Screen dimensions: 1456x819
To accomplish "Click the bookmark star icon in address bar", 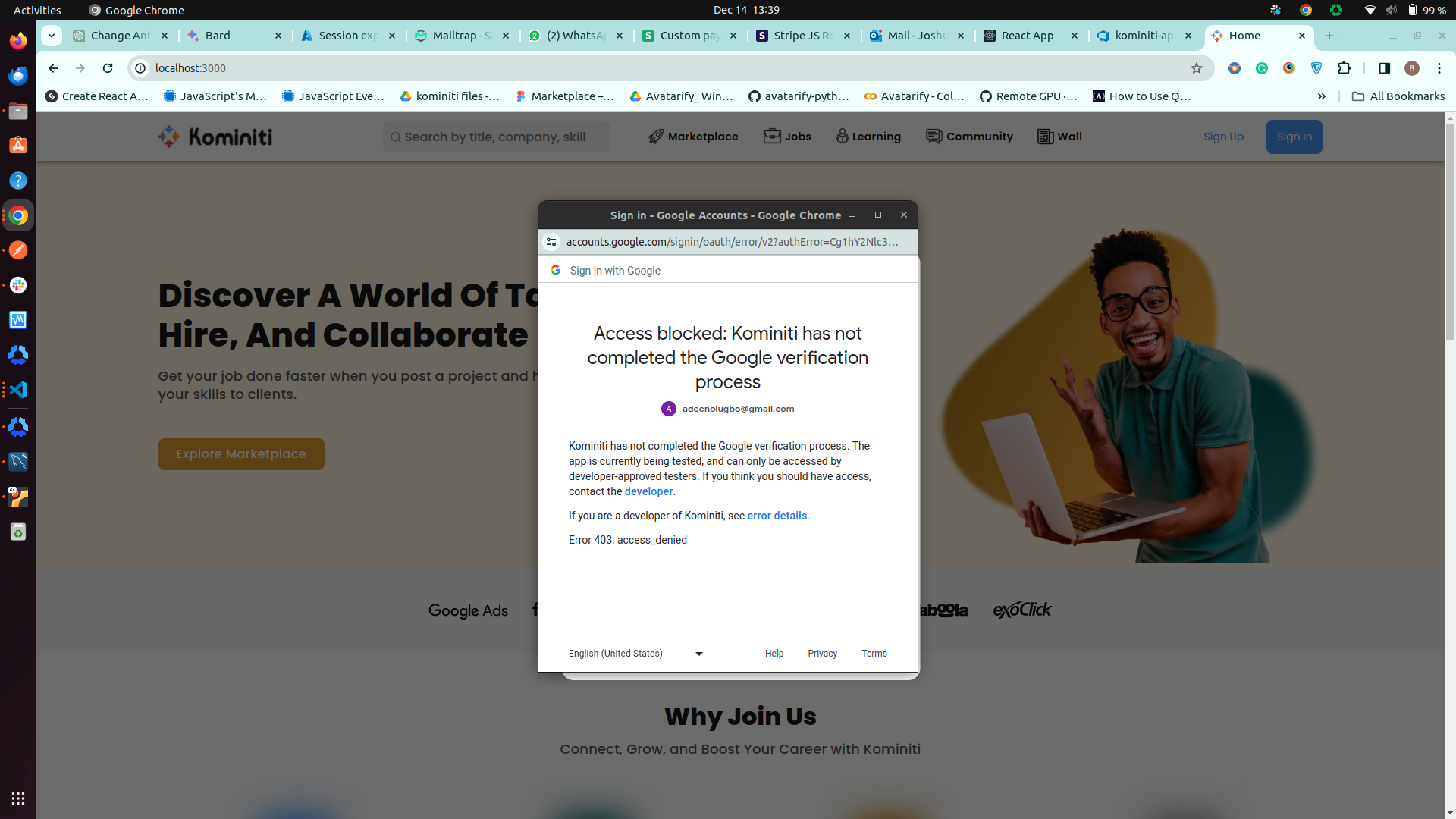I will 1197,68.
